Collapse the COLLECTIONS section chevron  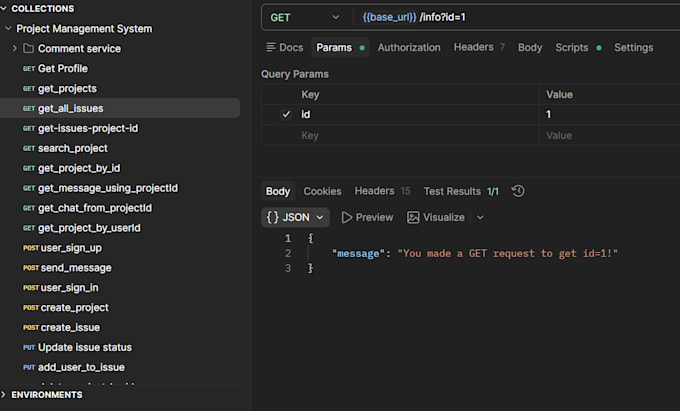[x=3, y=9]
